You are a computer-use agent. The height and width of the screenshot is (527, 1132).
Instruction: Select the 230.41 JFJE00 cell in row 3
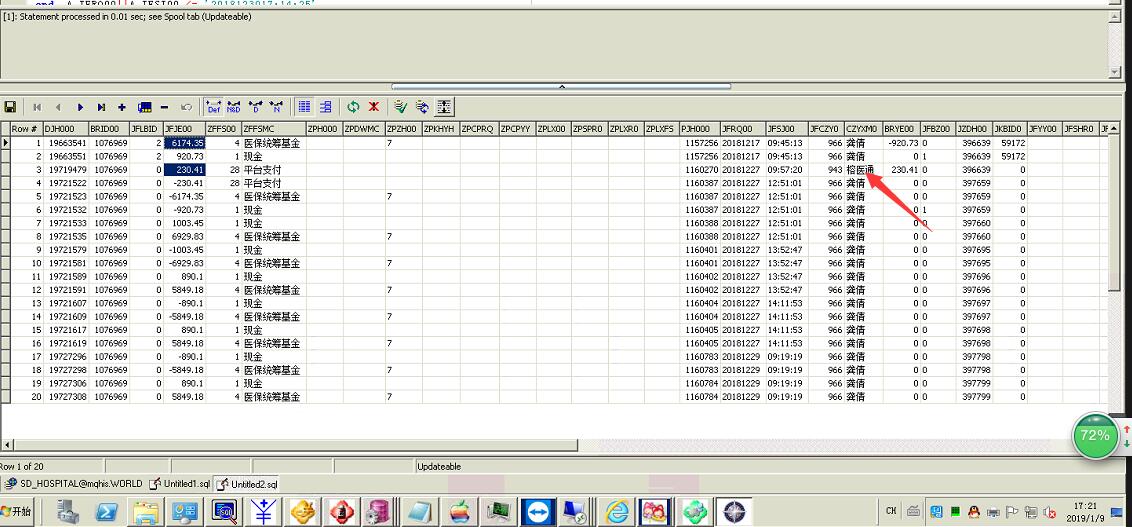pyautogui.click(x=185, y=170)
